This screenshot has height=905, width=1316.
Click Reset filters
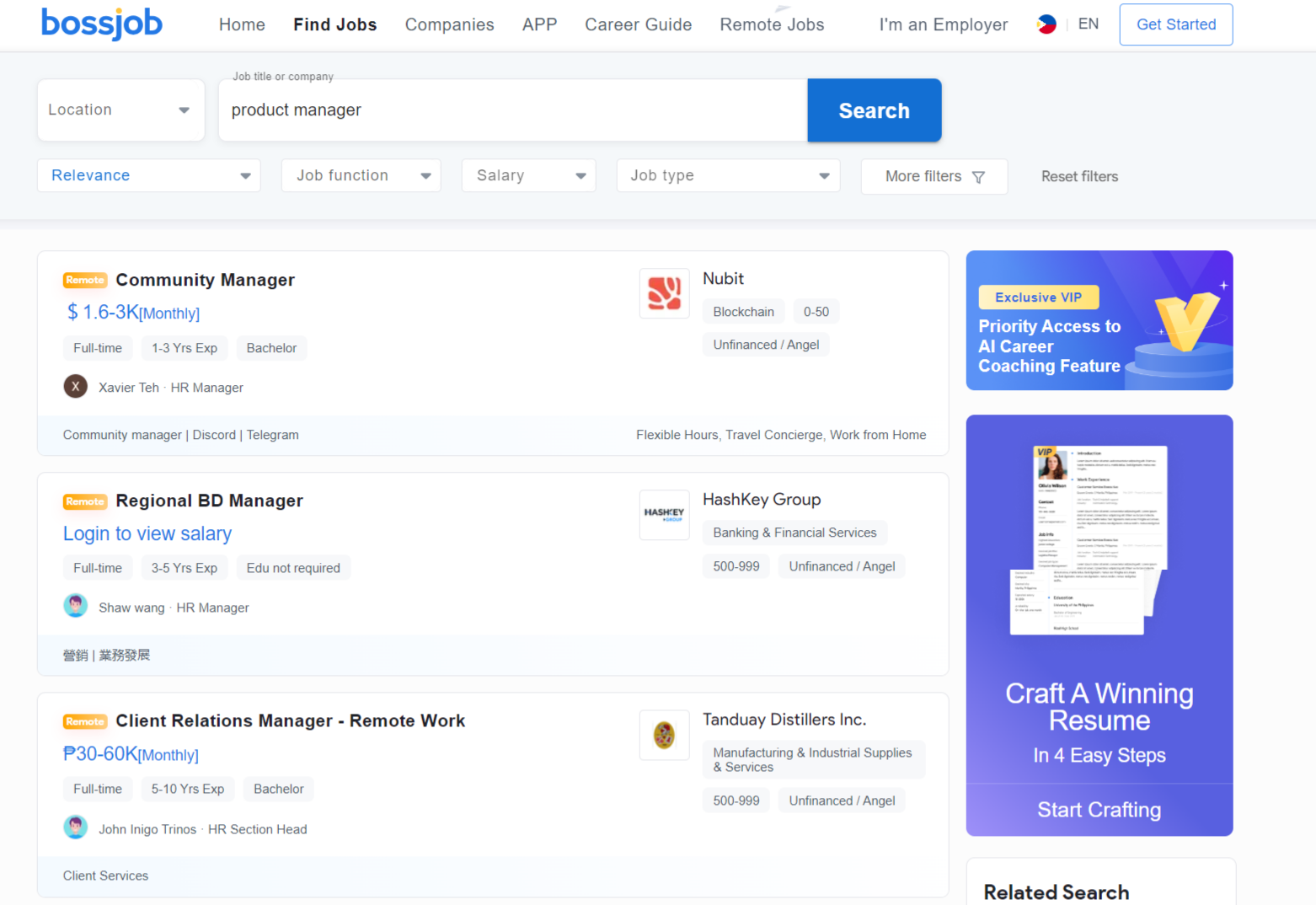tap(1079, 176)
